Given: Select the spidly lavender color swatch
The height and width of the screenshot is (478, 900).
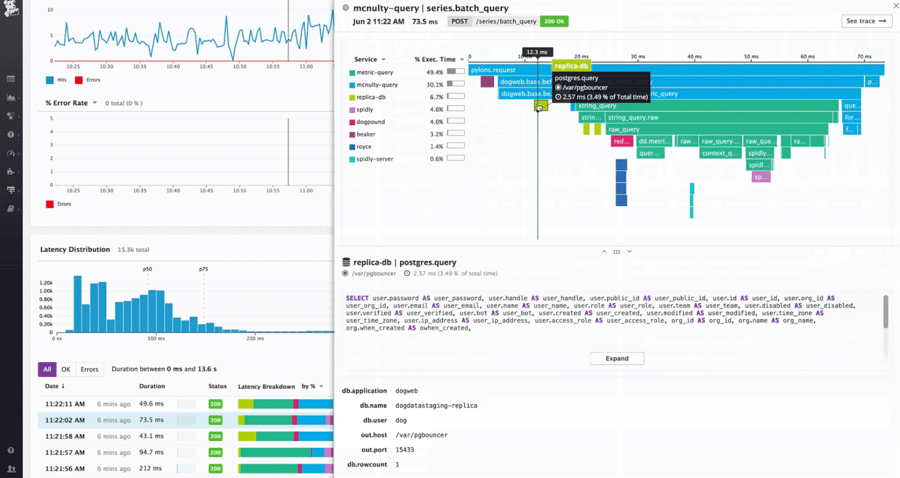Looking at the screenshot, I should [x=352, y=110].
